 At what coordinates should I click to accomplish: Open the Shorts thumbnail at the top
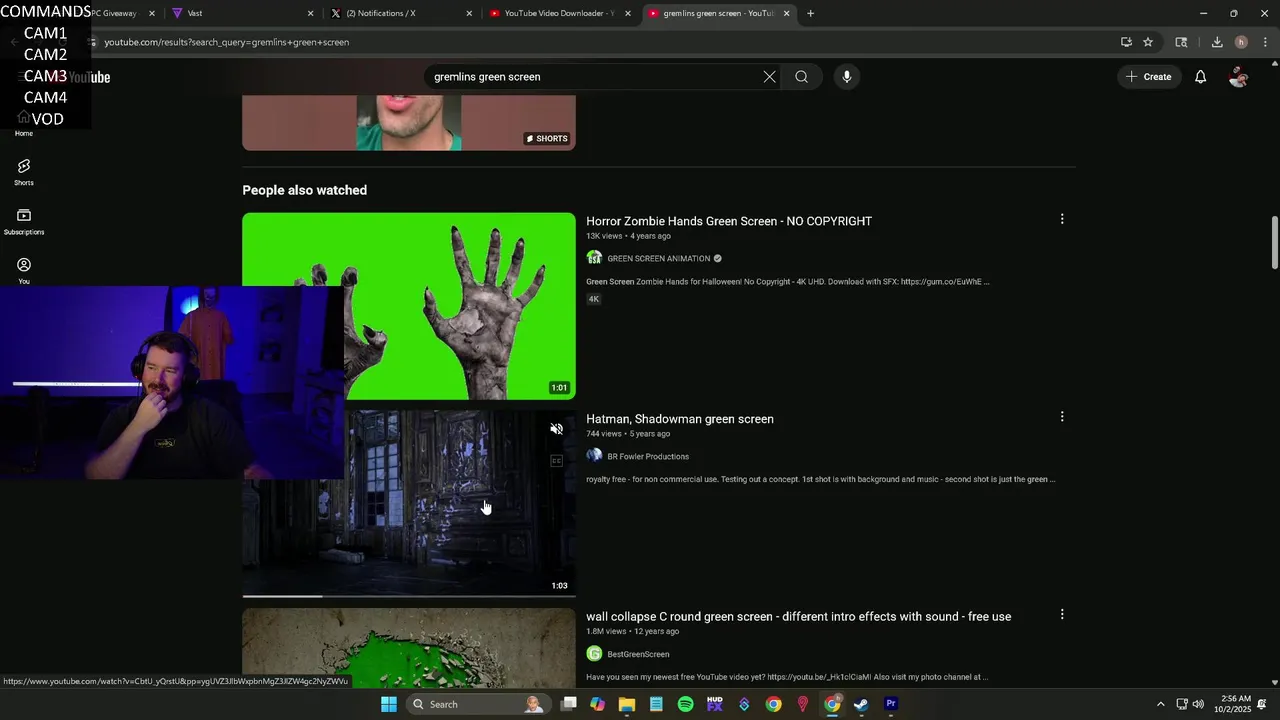[x=409, y=122]
